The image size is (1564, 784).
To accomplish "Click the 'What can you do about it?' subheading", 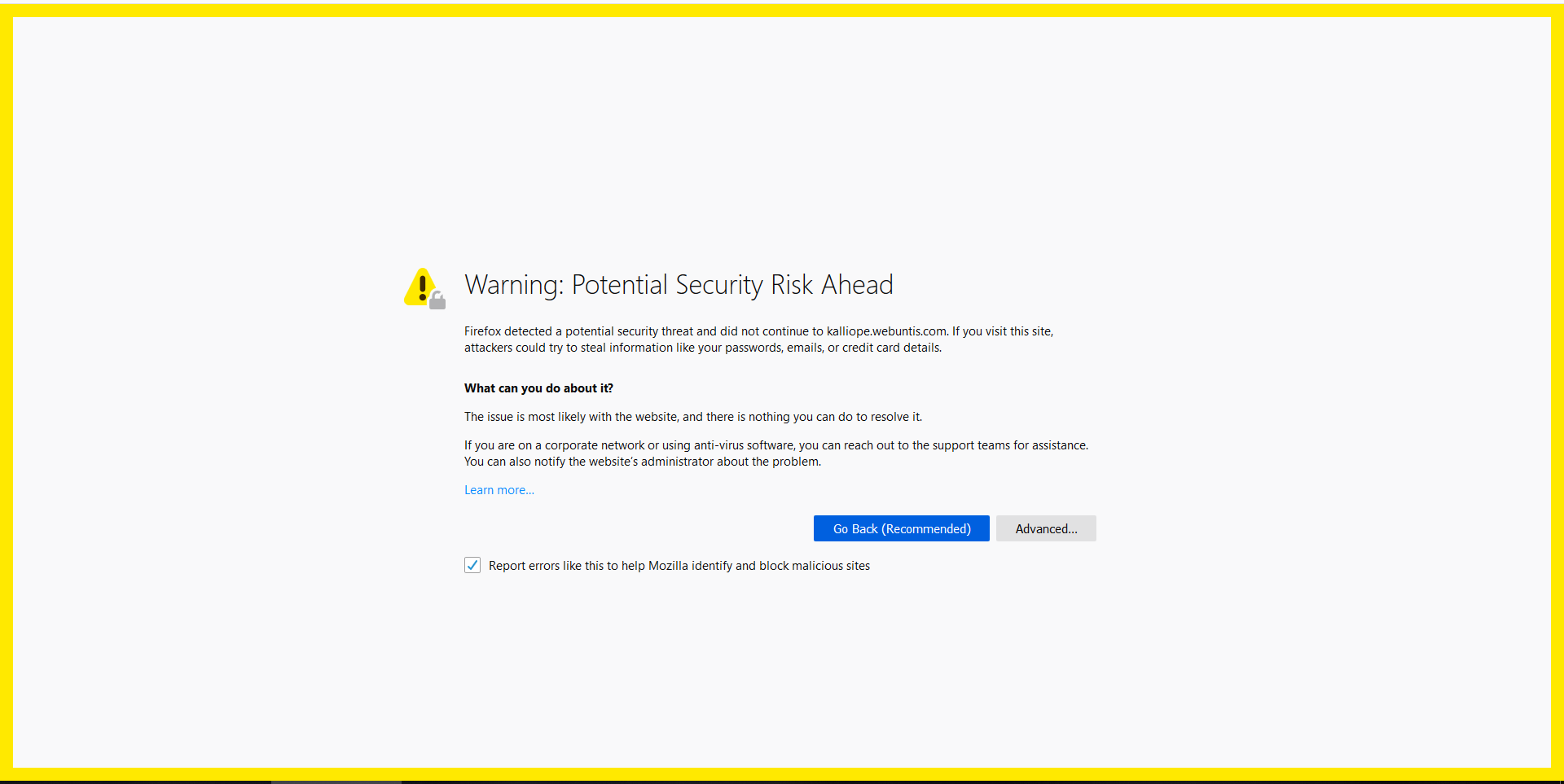I will (x=538, y=388).
